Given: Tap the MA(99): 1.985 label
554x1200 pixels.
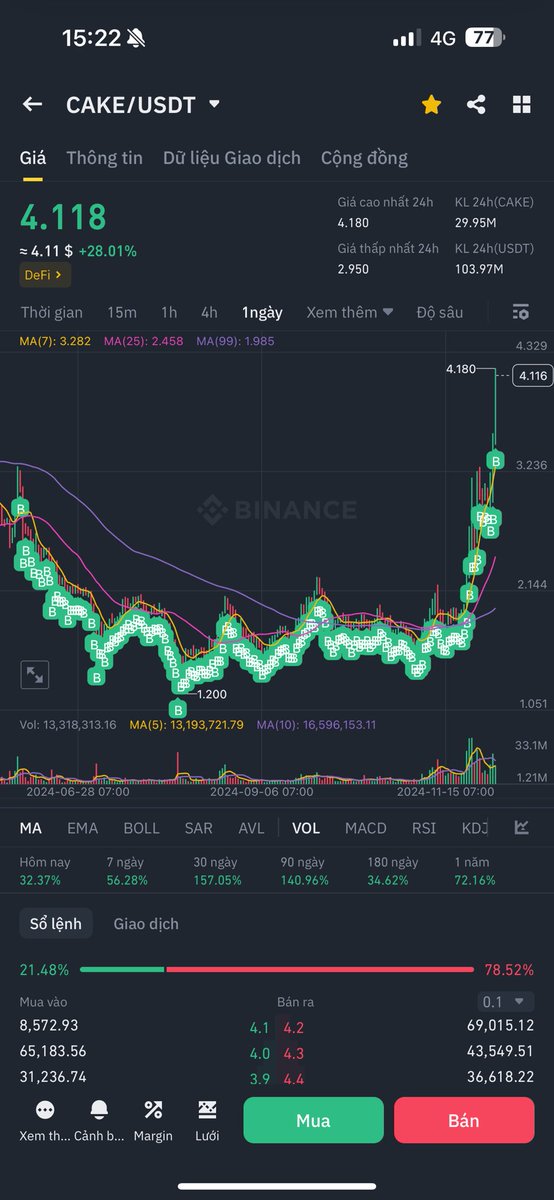Looking at the screenshot, I should (x=235, y=341).
